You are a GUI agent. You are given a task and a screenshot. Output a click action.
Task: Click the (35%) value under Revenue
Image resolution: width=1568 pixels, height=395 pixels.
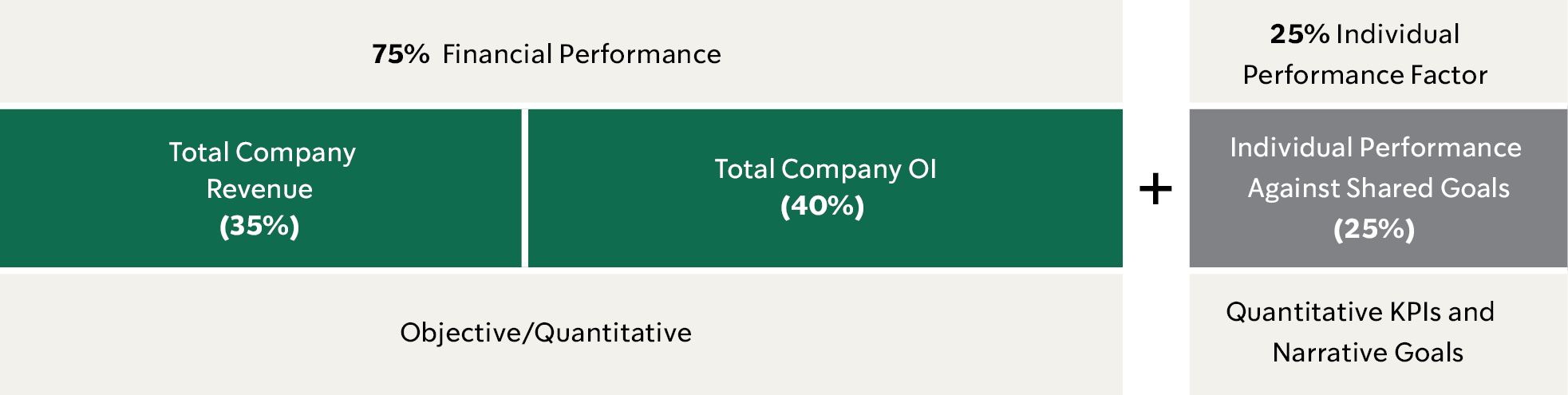point(259,226)
